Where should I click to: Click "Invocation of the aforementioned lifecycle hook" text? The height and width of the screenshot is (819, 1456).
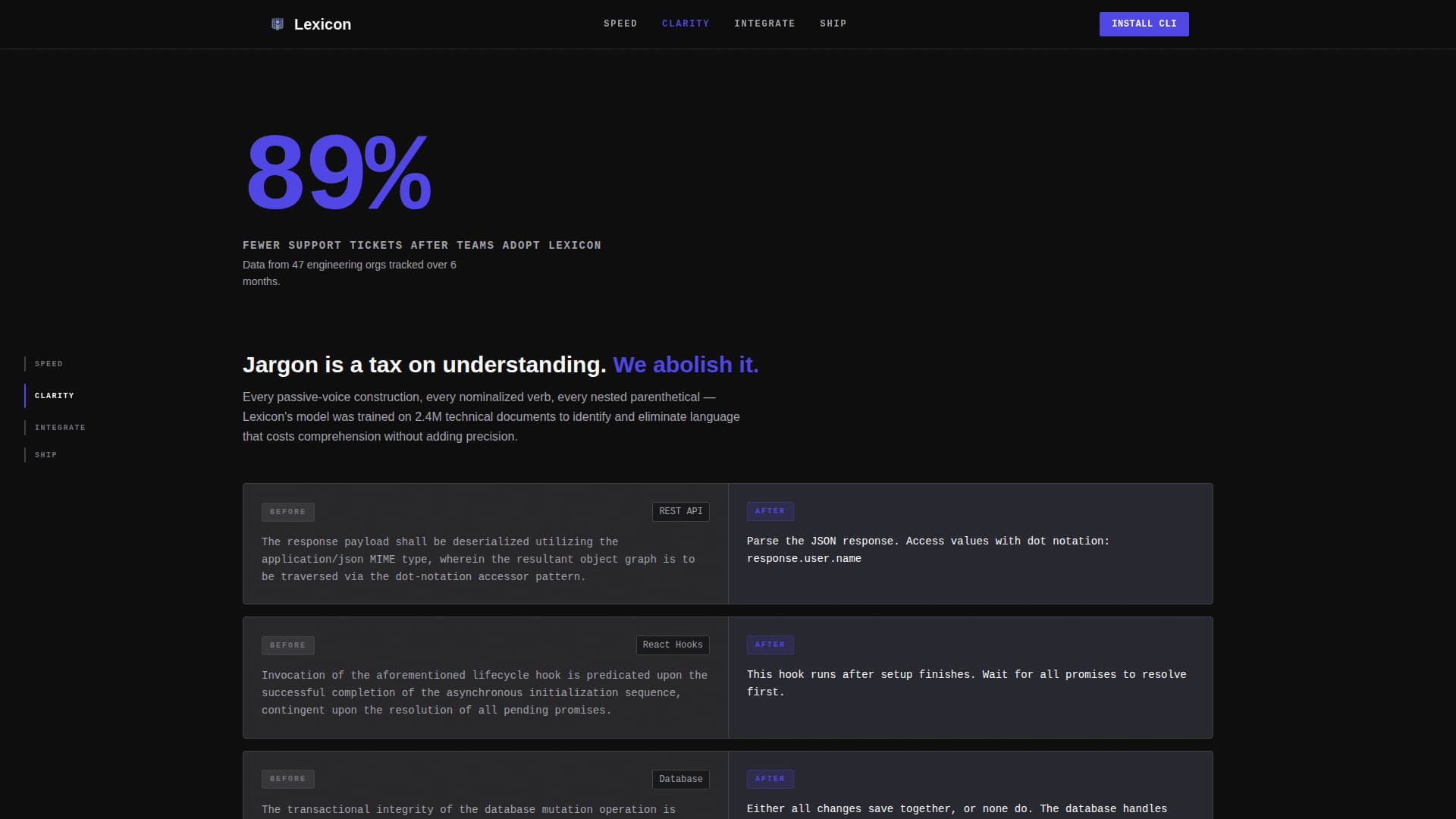(x=485, y=693)
